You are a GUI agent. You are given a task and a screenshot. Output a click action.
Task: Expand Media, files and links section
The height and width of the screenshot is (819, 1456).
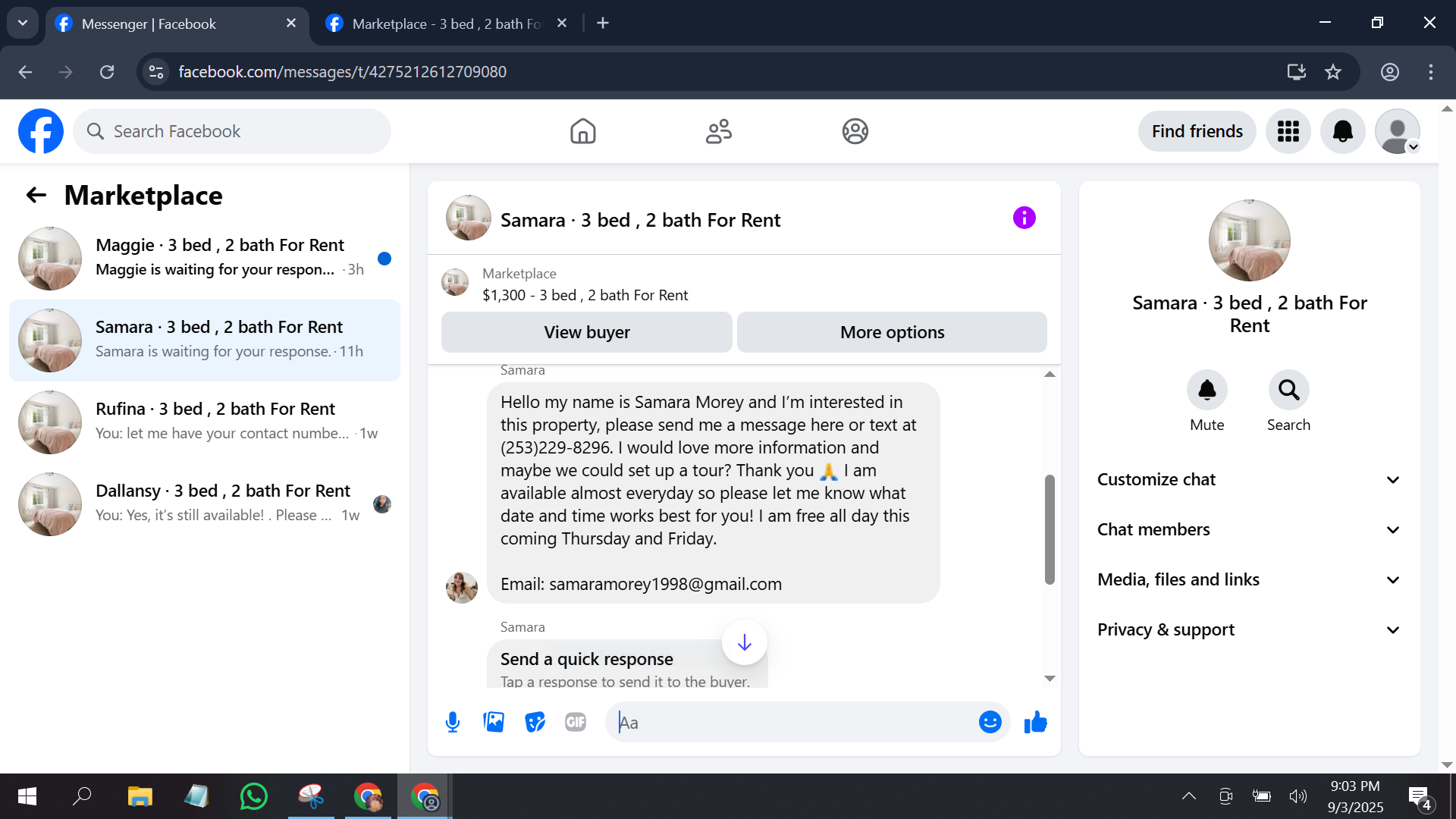point(1249,579)
